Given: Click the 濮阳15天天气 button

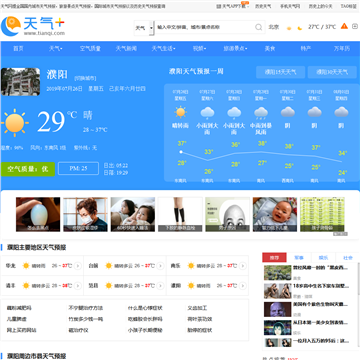Looking at the screenshot, I should click(280, 72).
